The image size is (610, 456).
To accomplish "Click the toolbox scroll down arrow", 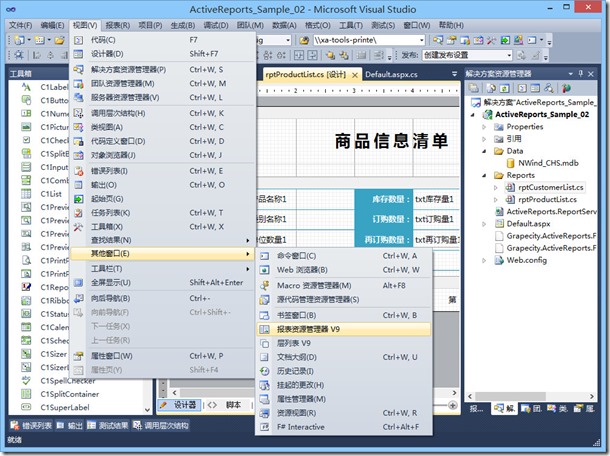I will (147, 409).
